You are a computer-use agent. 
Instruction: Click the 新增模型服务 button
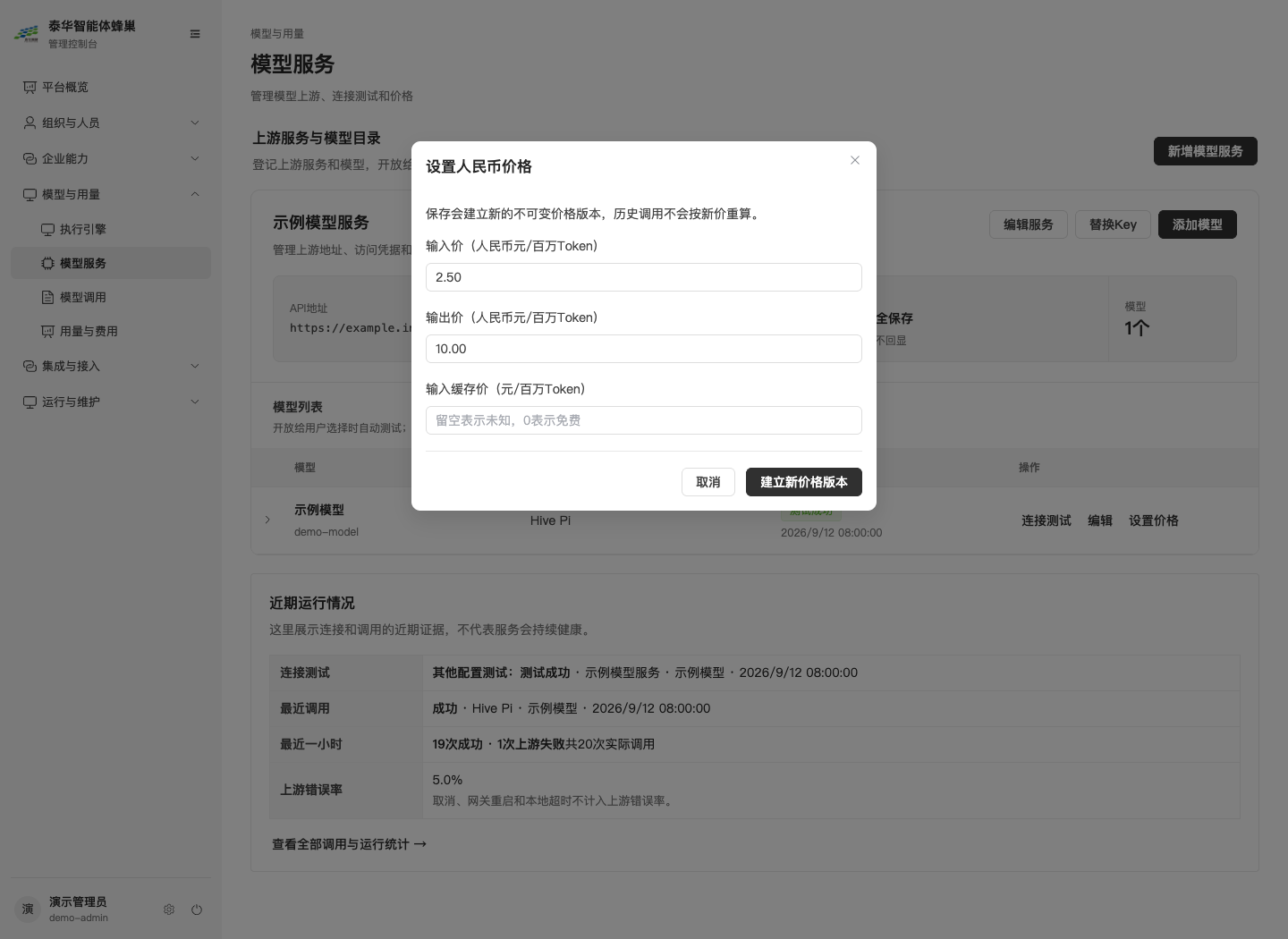(x=1206, y=151)
